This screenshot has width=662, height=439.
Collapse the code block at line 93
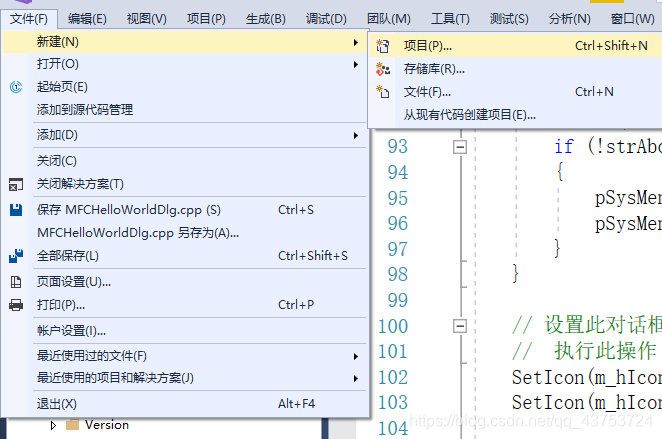[x=460, y=147]
